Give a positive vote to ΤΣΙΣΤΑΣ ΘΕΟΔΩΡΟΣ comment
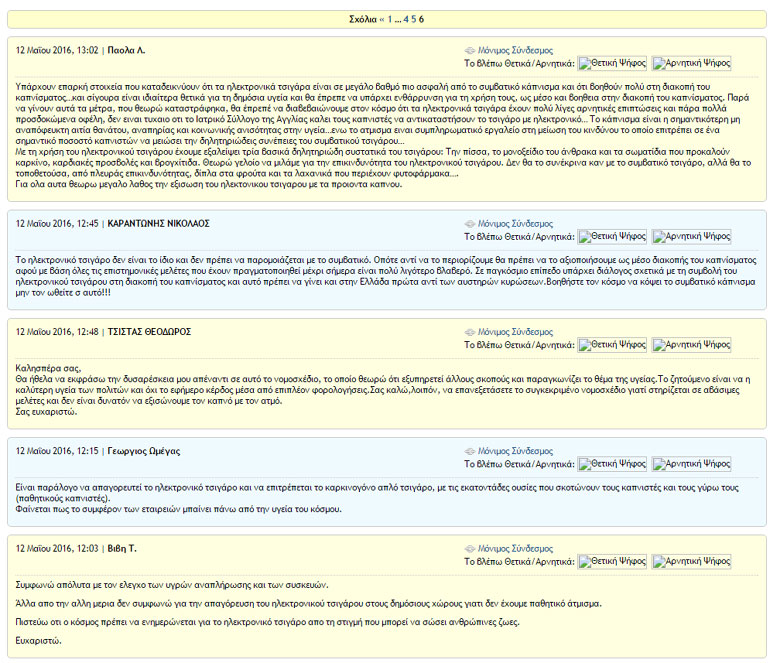770x663 pixels. [612, 344]
